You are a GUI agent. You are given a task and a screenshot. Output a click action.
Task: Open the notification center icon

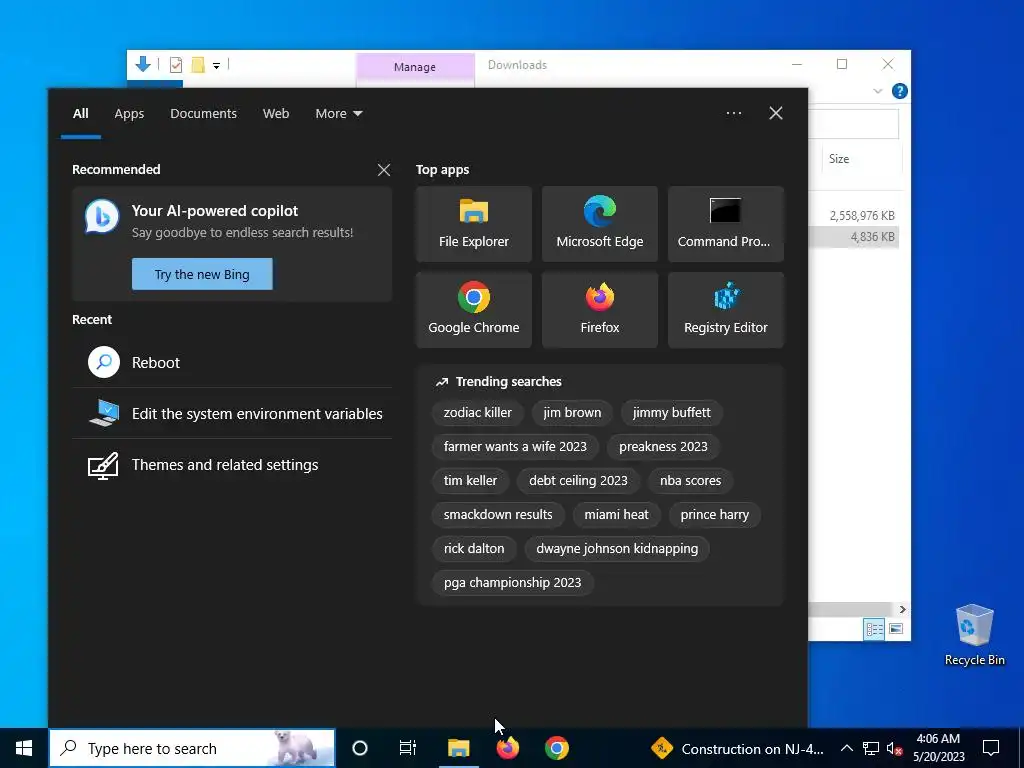(x=991, y=748)
